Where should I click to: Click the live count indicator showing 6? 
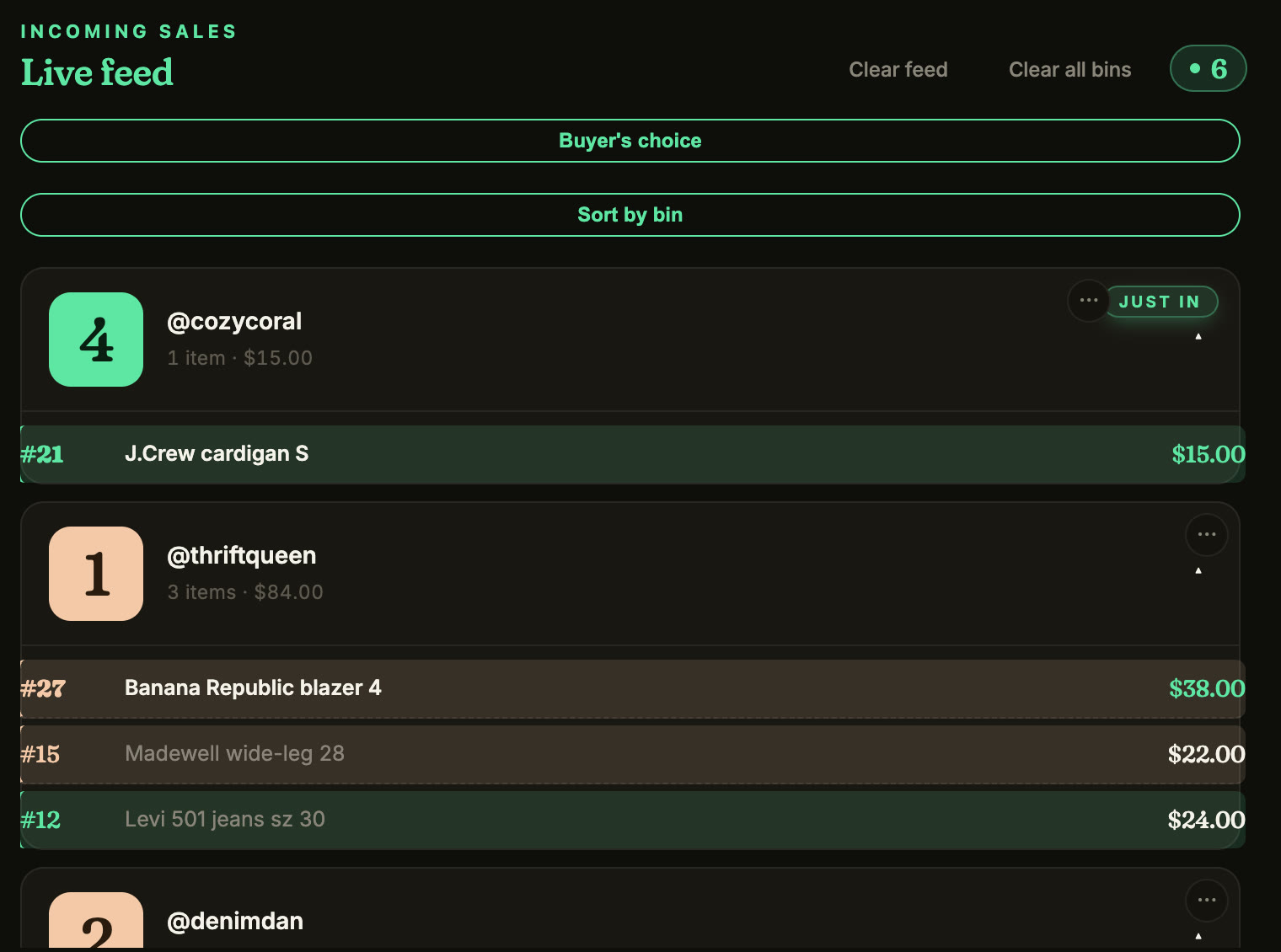point(1209,68)
